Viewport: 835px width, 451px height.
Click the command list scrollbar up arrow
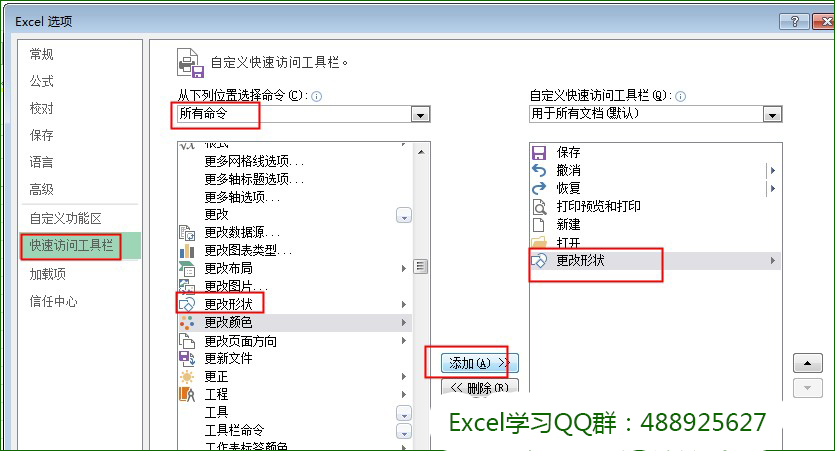tap(421, 152)
